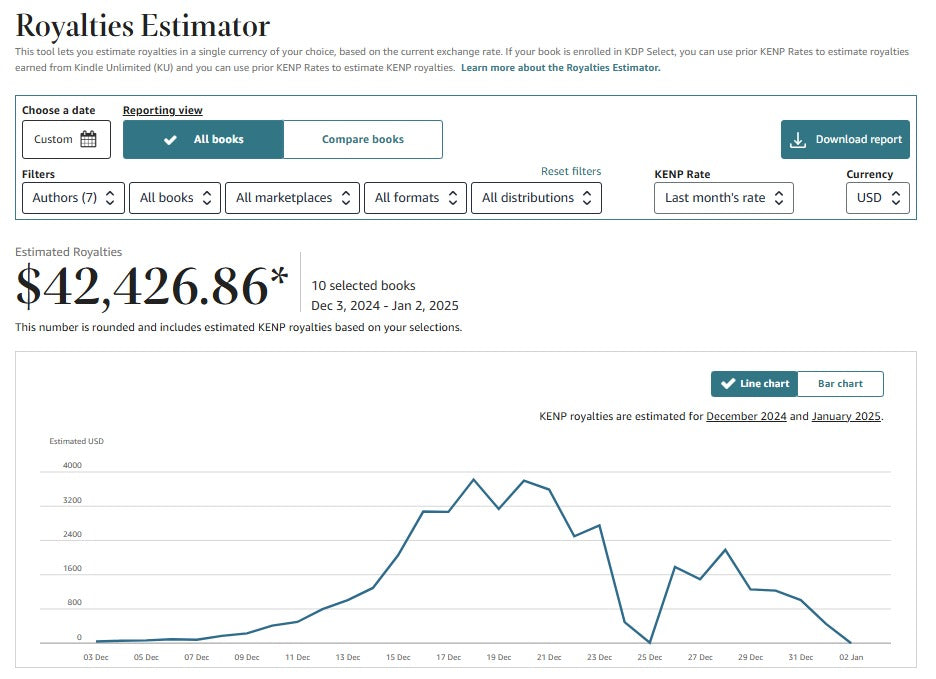Switch to Compare books view
The width and height of the screenshot is (936, 679).
(363, 140)
